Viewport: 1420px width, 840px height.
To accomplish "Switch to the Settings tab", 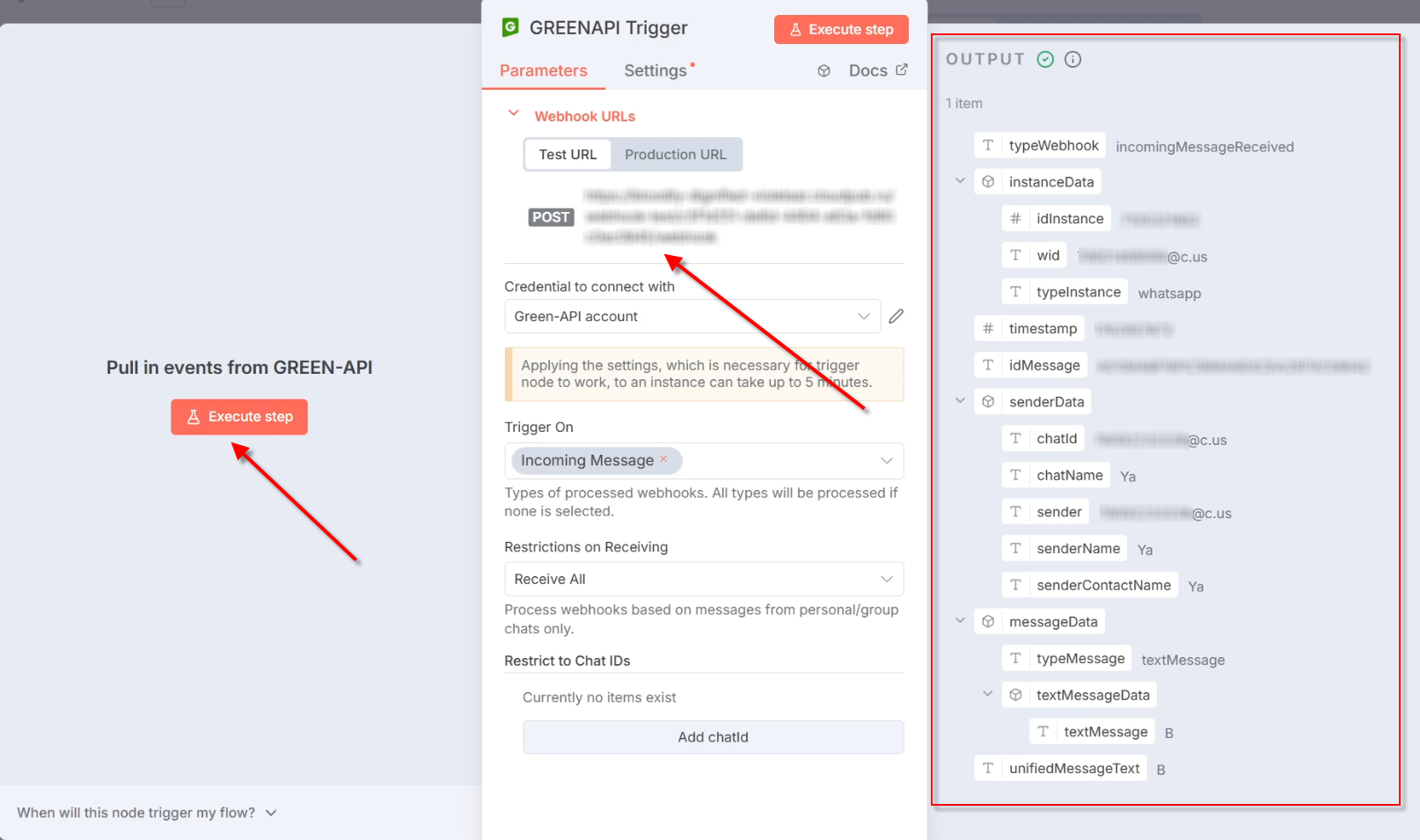I will pyautogui.click(x=655, y=71).
